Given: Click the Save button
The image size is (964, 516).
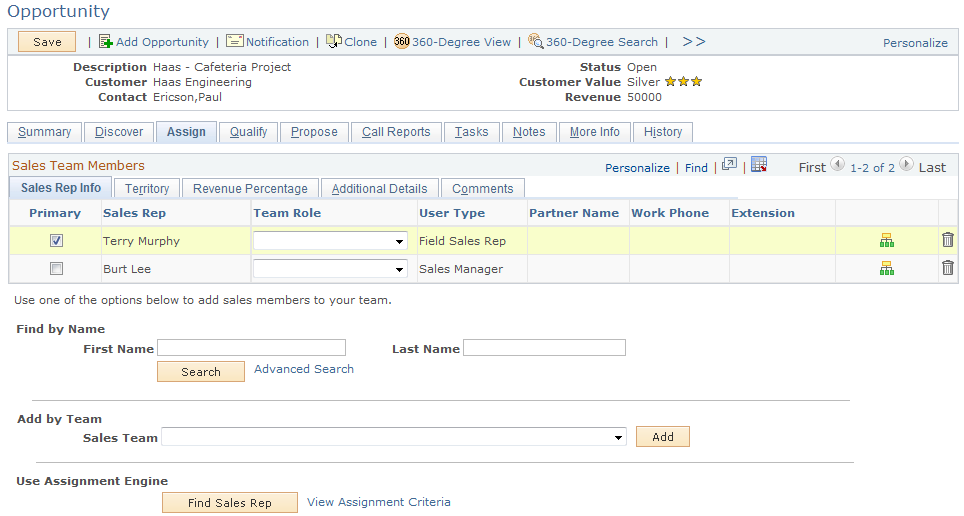Looking at the screenshot, I should pos(47,42).
